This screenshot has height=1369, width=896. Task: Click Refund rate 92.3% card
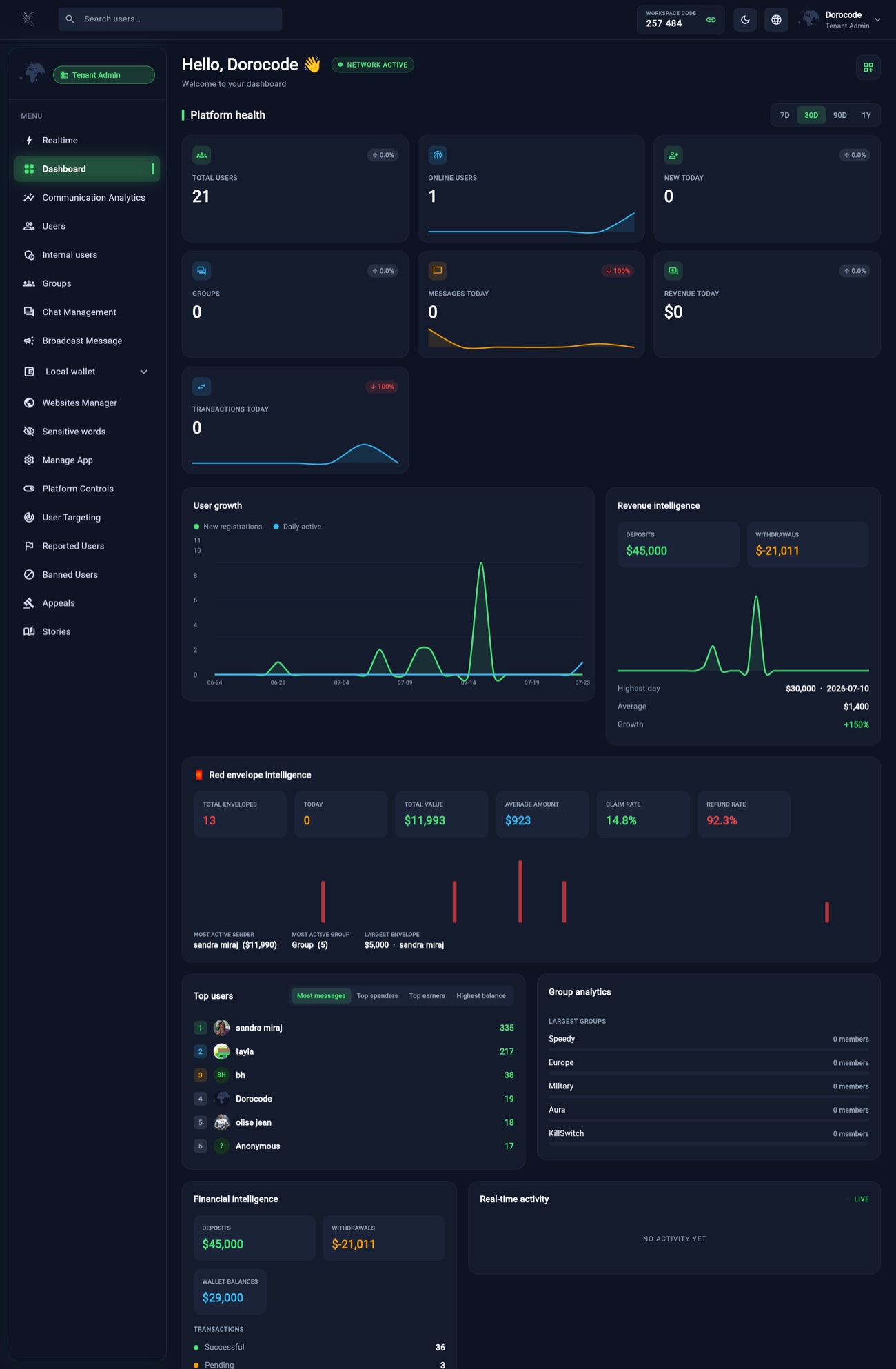tap(744, 814)
